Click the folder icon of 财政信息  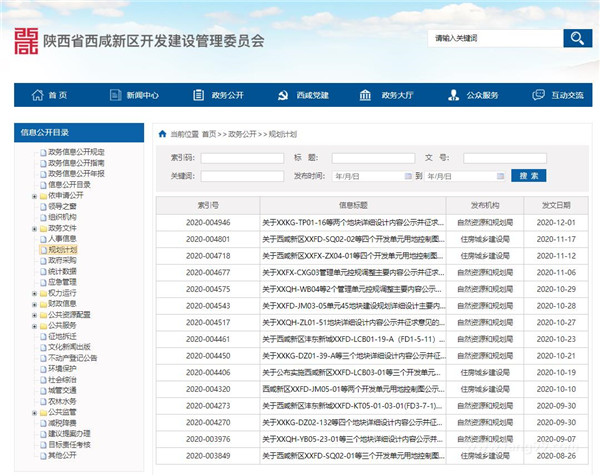44,304
